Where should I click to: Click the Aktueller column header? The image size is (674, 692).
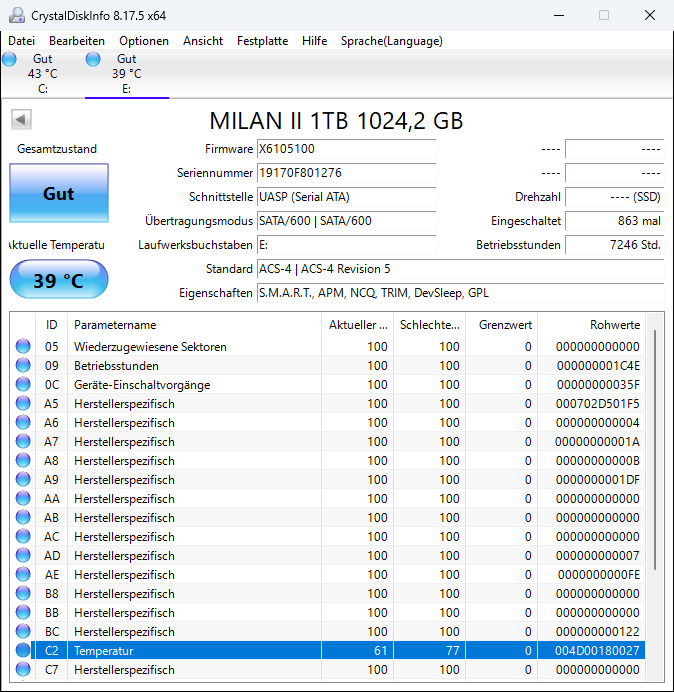[x=358, y=325]
